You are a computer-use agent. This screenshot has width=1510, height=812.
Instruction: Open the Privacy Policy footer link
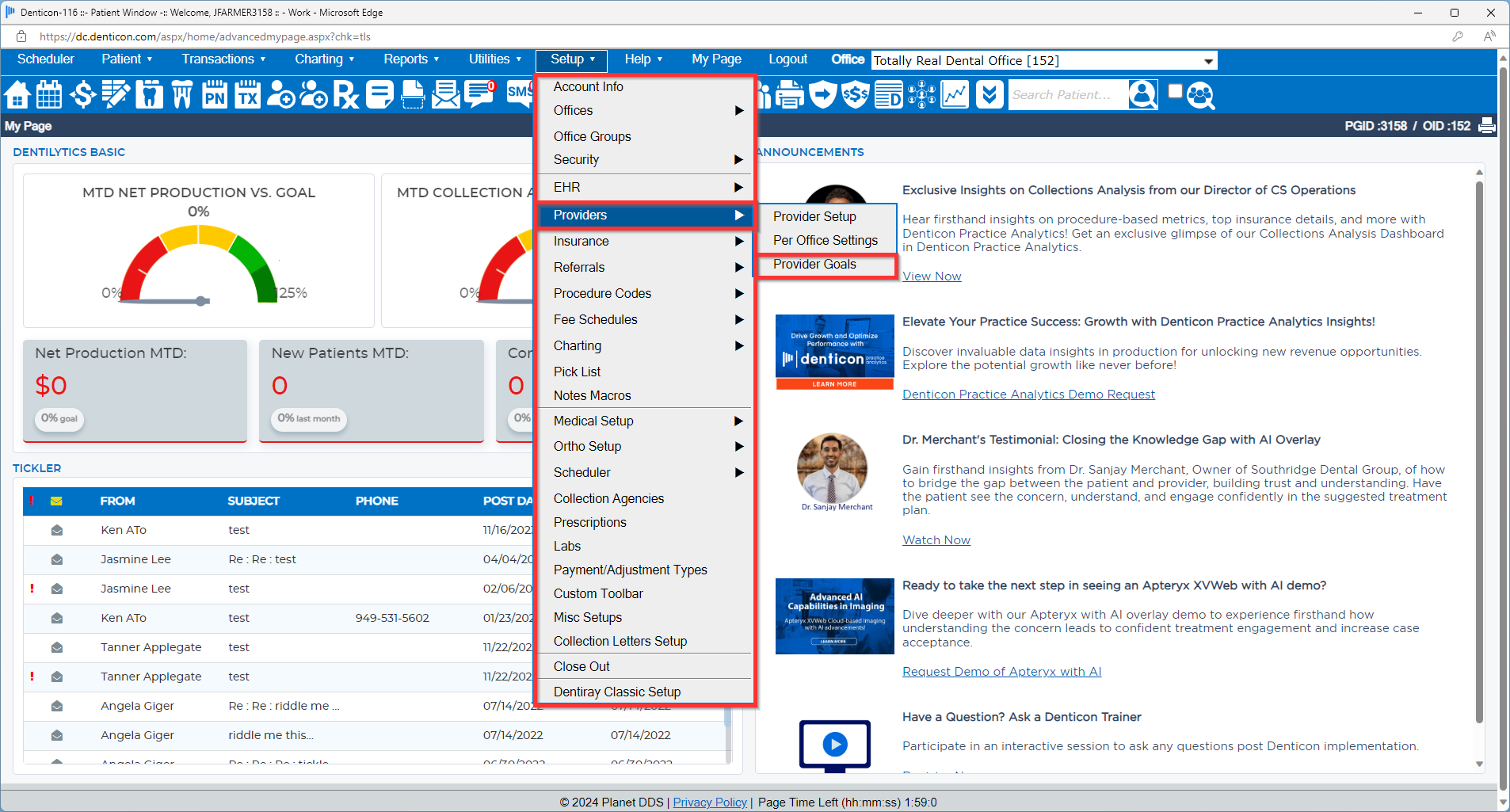tap(710, 802)
